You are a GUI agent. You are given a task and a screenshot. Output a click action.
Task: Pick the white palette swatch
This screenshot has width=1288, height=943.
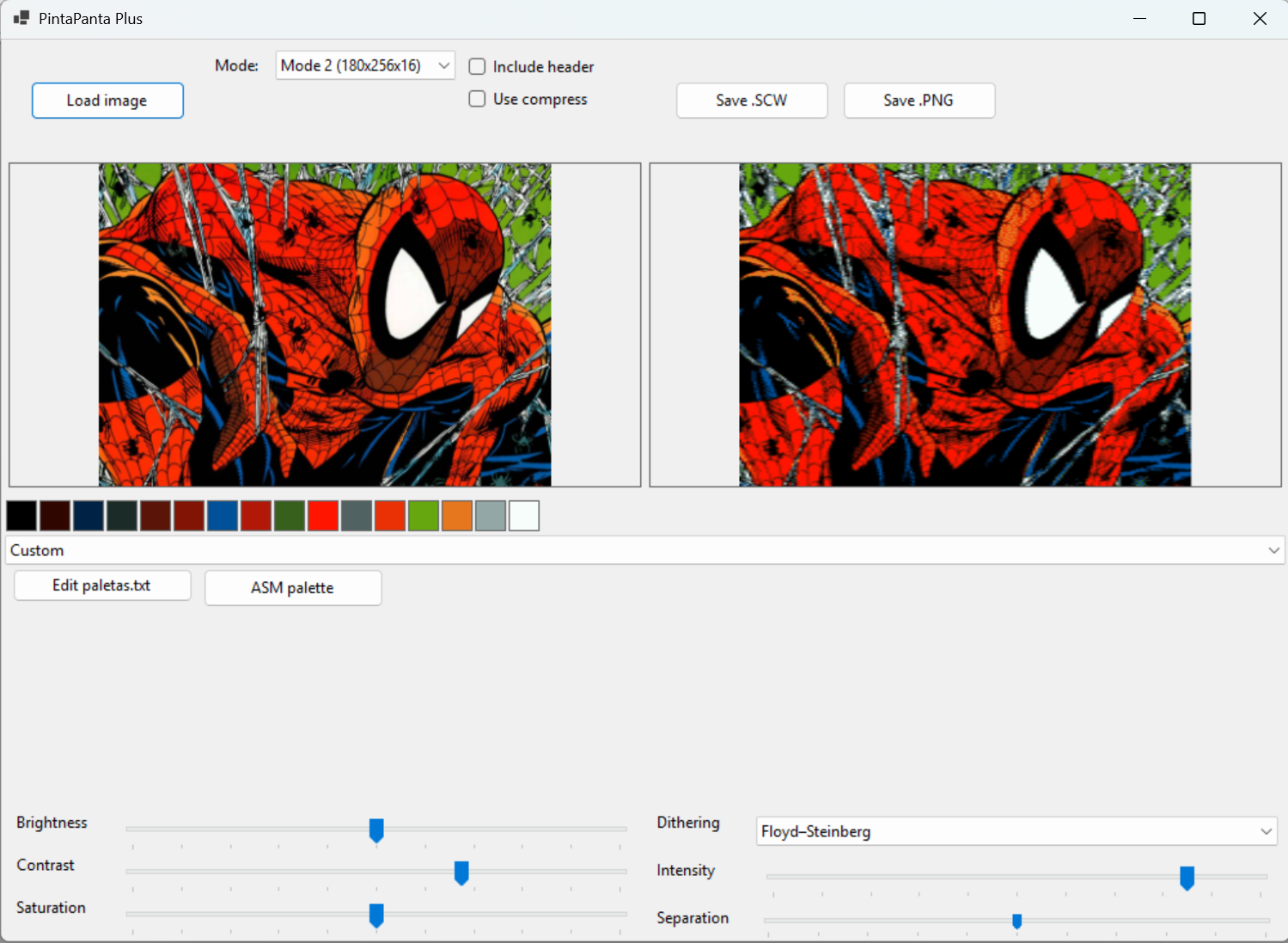[x=524, y=516]
